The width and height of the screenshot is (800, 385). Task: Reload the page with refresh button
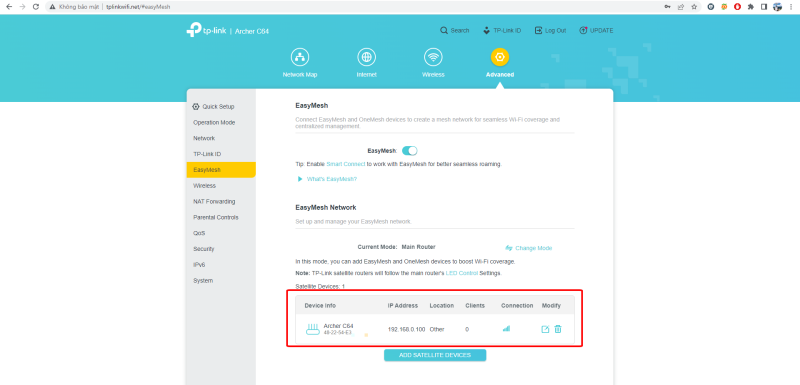tap(35, 7)
